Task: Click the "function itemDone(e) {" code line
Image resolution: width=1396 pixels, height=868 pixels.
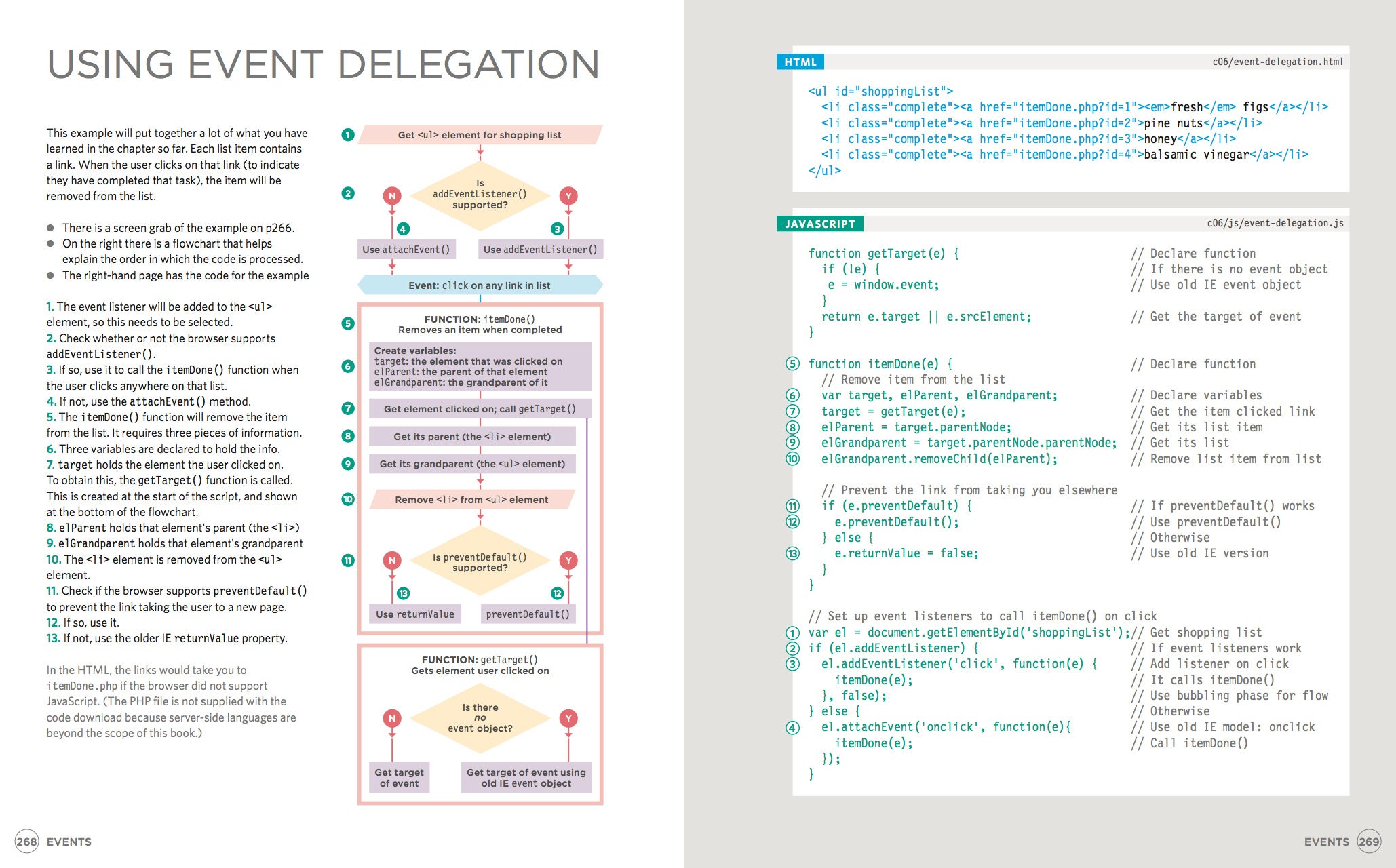Action: (880, 364)
